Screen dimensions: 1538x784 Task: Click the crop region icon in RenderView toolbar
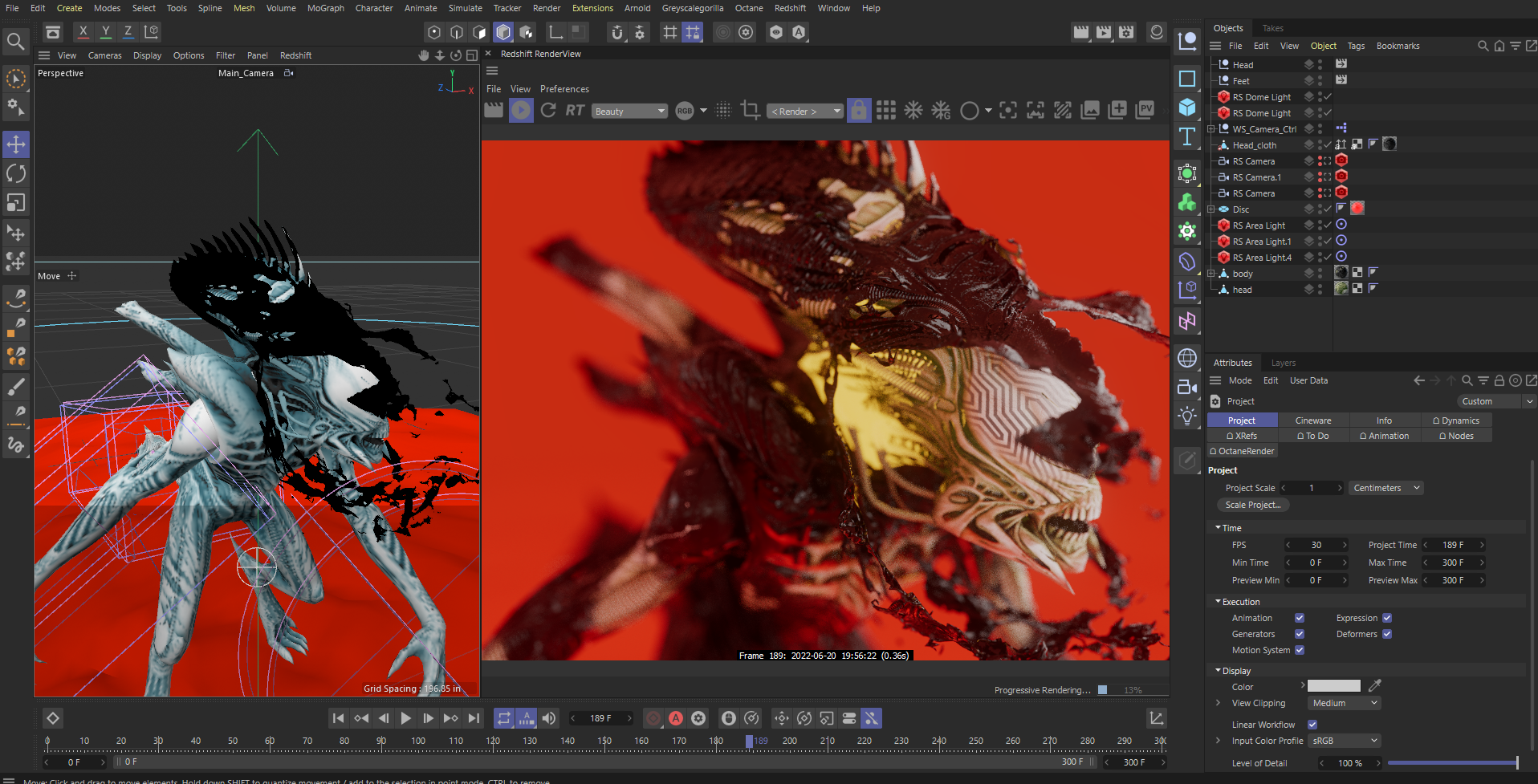click(x=751, y=110)
